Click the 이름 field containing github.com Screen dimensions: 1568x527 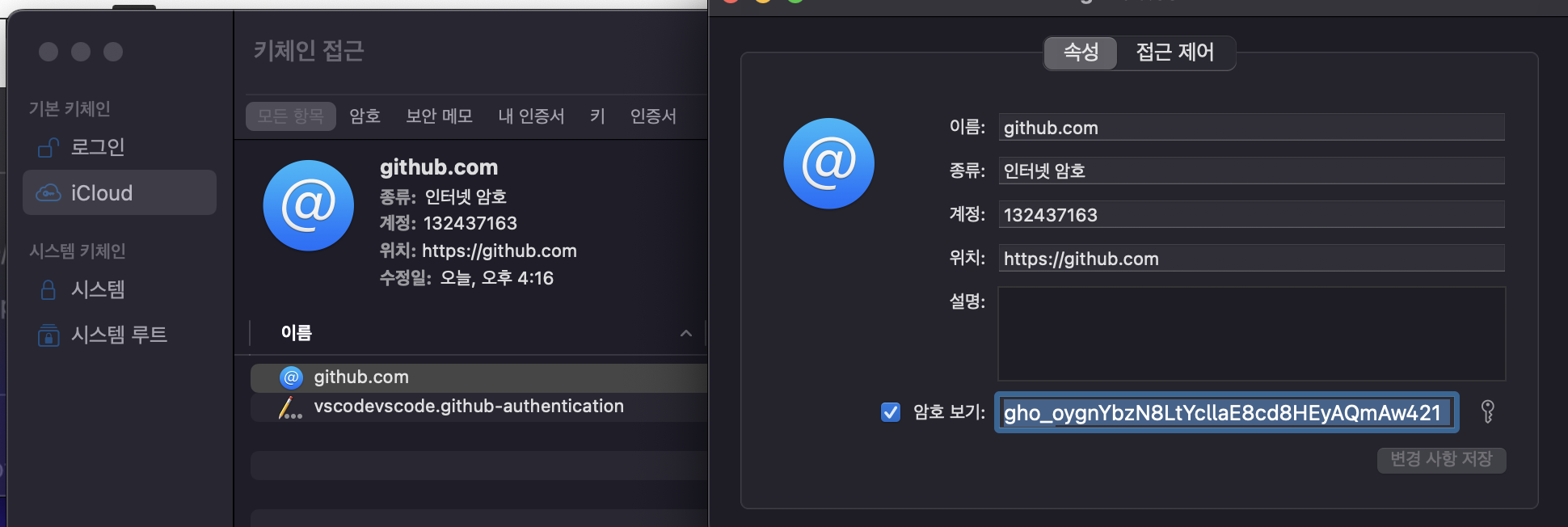(x=1251, y=128)
